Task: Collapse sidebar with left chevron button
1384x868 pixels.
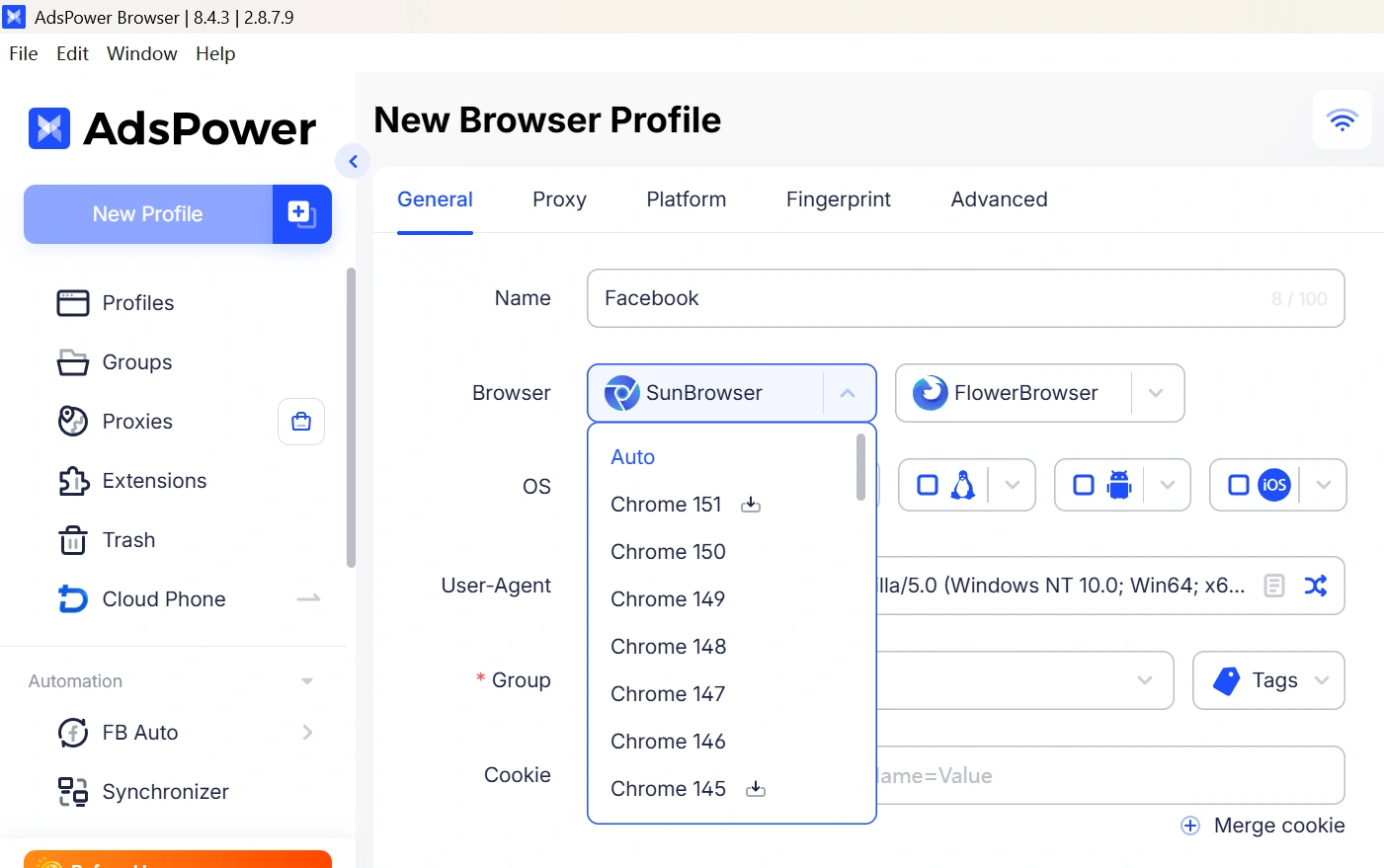Action: click(x=353, y=161)
